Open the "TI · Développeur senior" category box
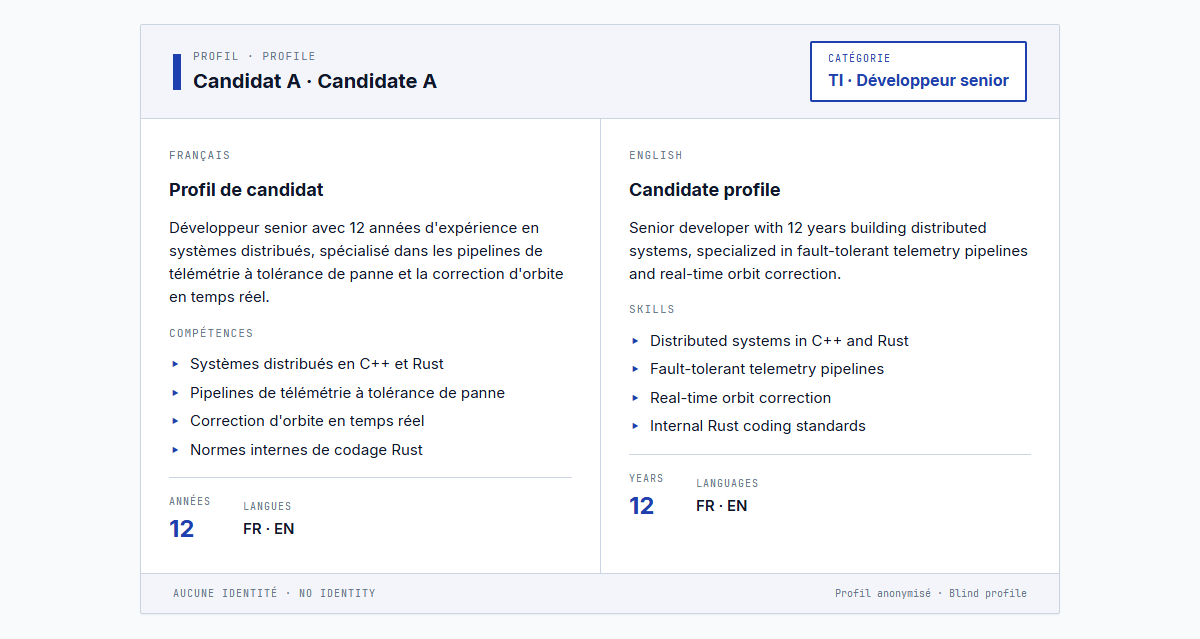1200x639 pixels. tap(918, 71)
